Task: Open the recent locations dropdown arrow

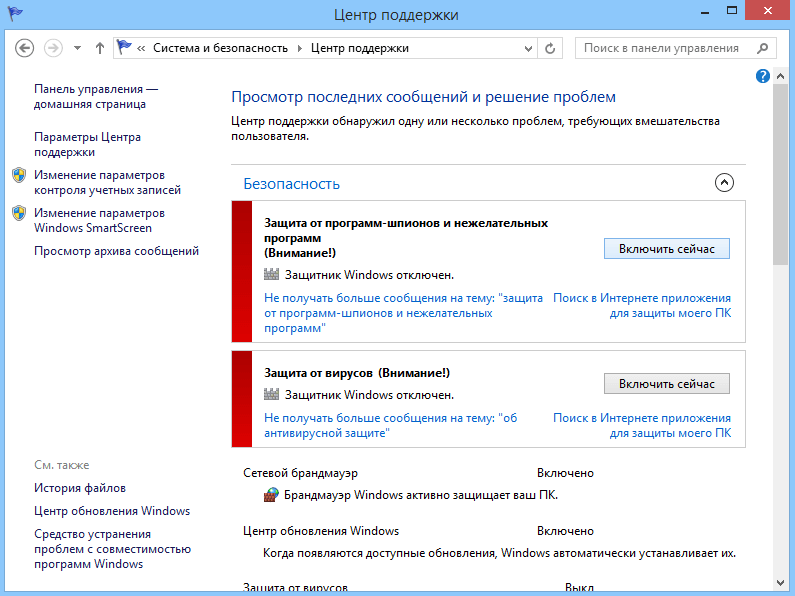Action: 78,48
